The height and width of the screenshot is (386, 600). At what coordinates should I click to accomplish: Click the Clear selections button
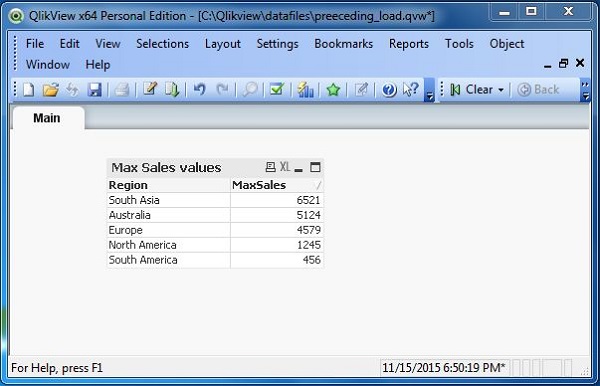473,90
